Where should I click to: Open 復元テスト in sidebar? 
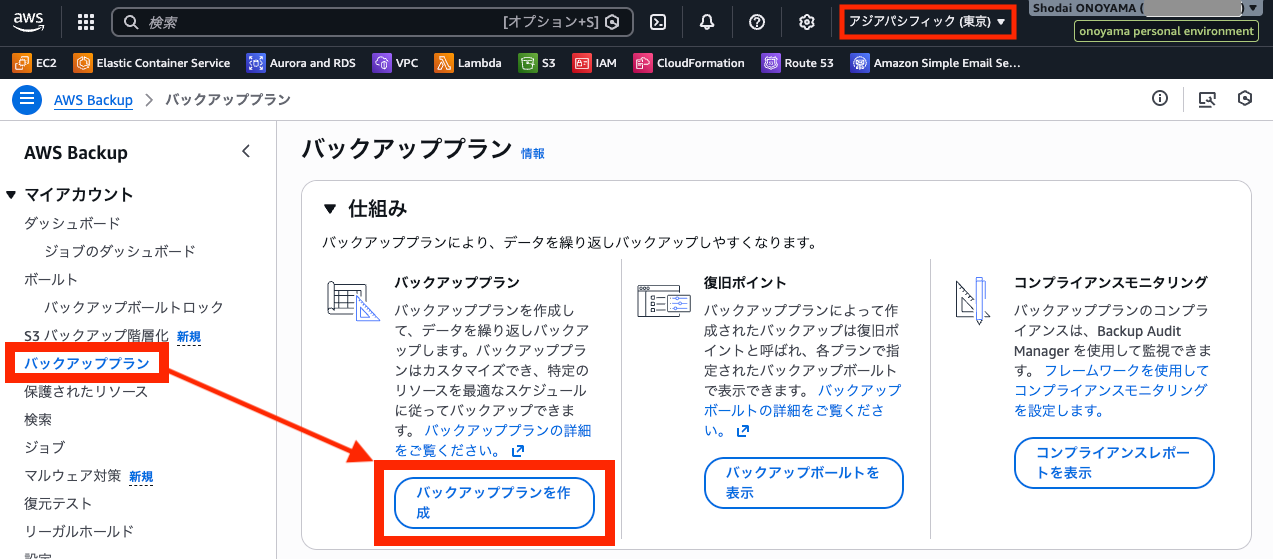coord(58,503)
